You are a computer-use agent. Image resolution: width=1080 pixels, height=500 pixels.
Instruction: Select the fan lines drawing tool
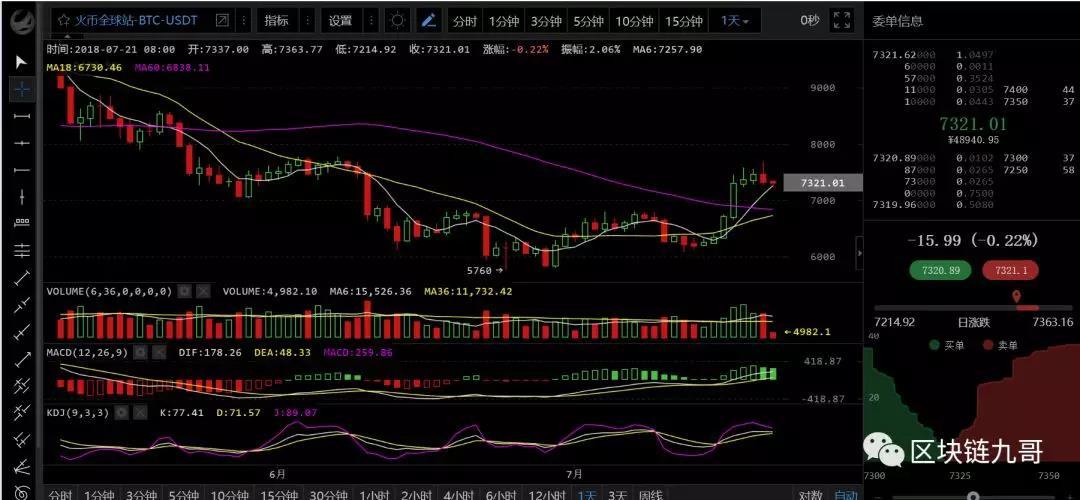click(22, 467)
